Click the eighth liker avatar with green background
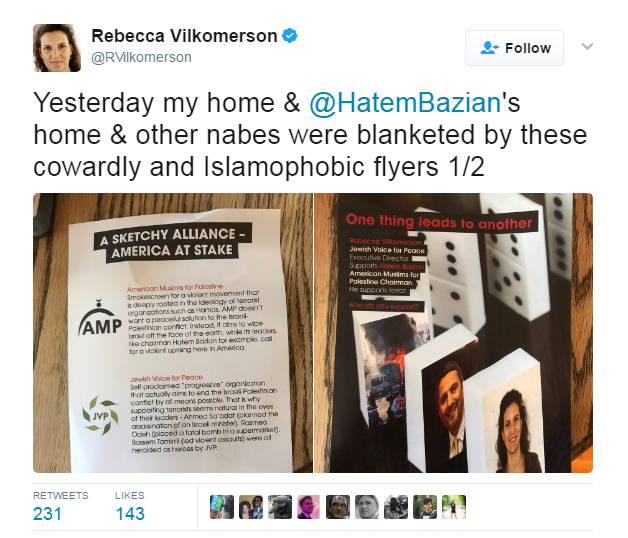 (425, 507)
